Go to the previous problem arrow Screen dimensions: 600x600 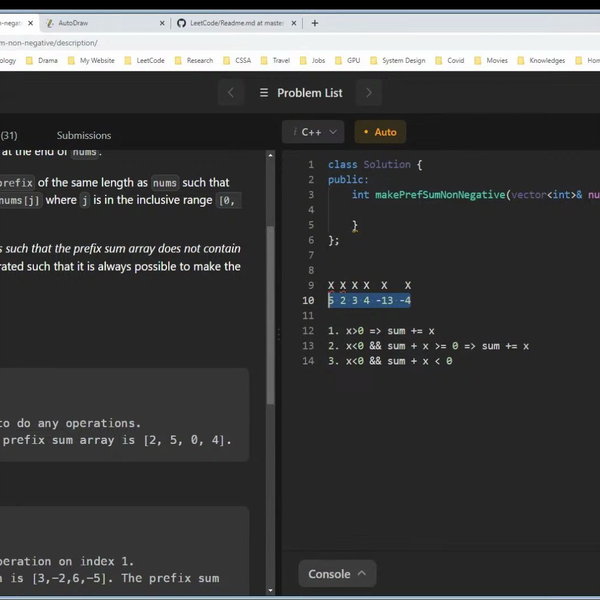pos(231,93)
